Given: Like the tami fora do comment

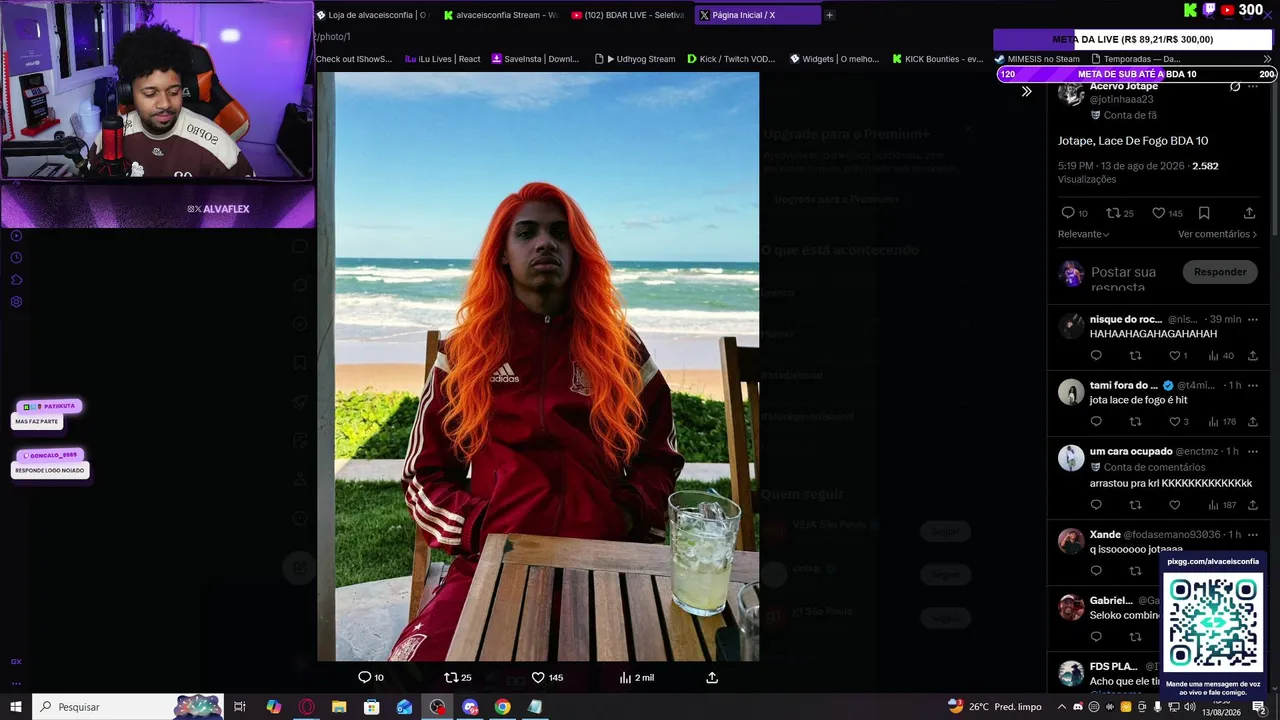Looking at the screenshot, I should 1175,422.
